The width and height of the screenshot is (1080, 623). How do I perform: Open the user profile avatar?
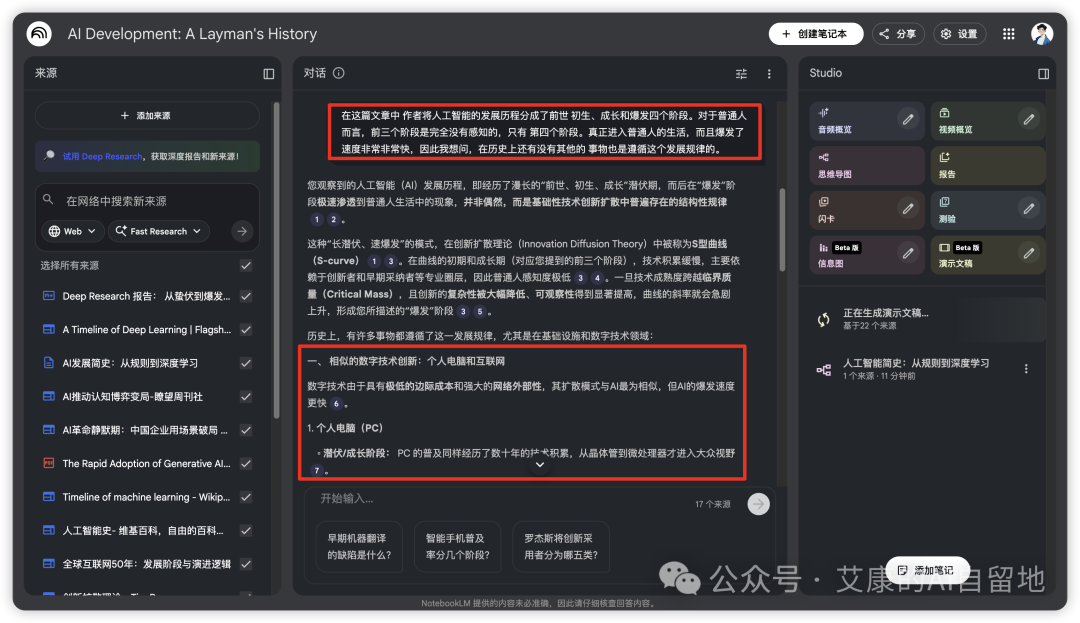point(1041,34)
